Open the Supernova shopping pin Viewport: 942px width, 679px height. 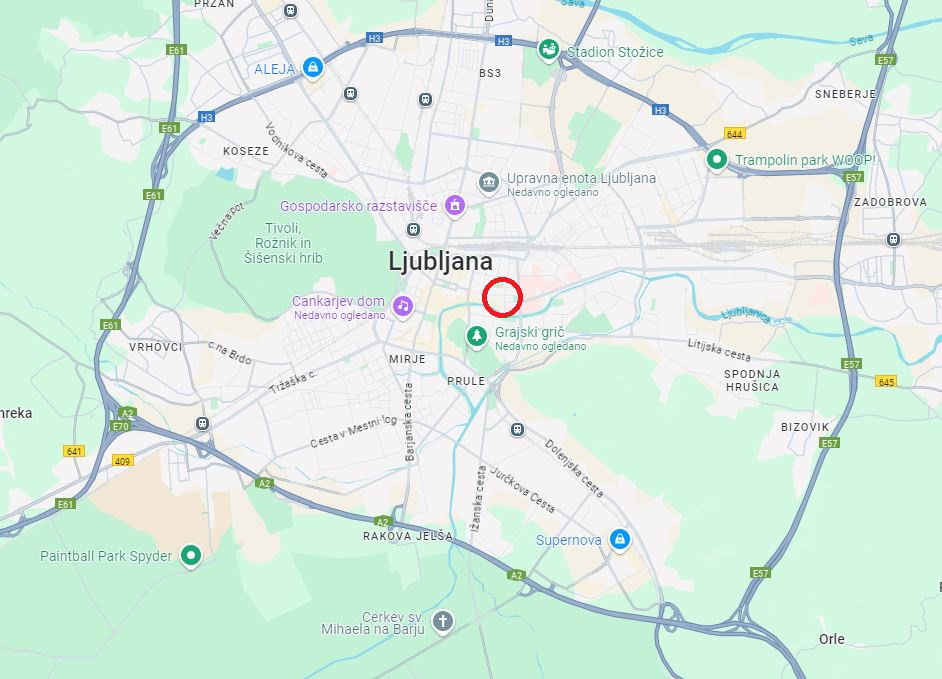[620, 539]
